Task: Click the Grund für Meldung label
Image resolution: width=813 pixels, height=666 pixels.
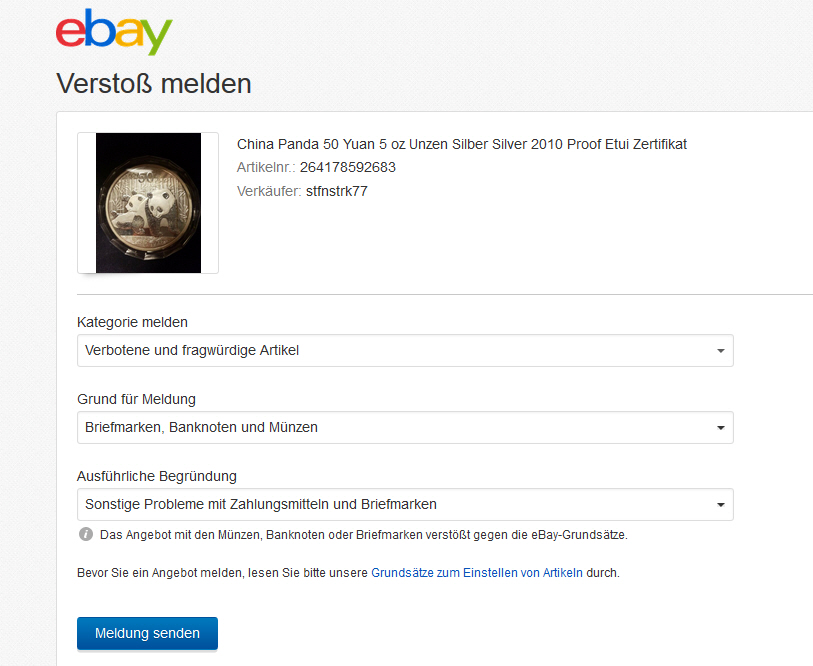Action: tap(136, 399)
